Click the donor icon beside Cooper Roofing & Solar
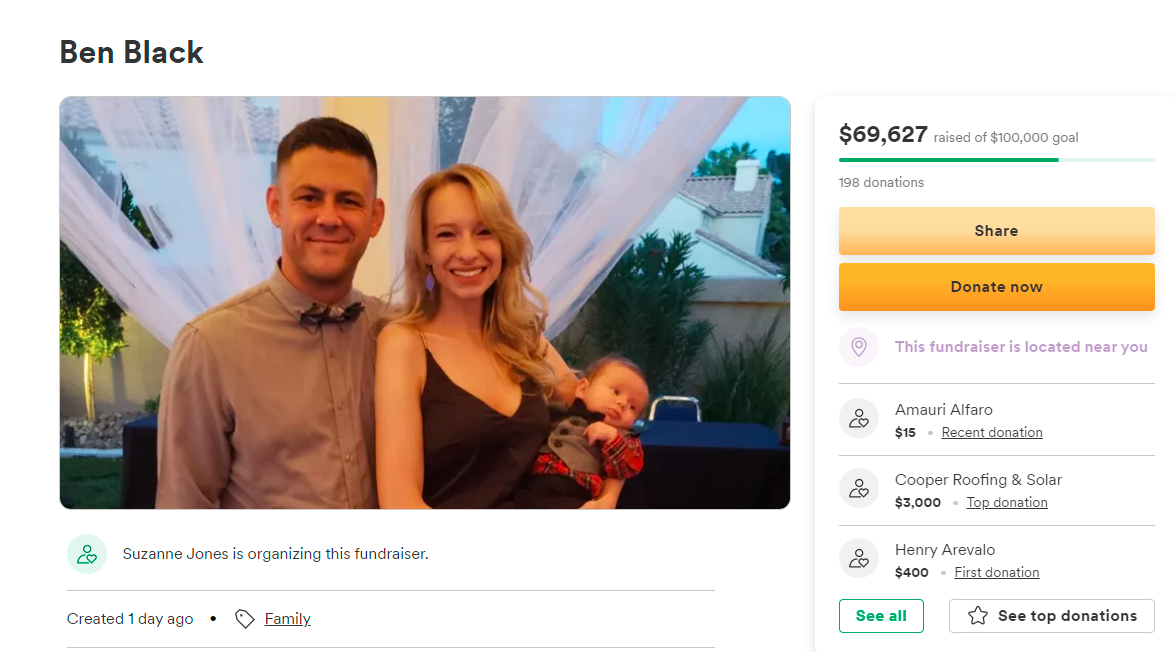 [859, 488]
